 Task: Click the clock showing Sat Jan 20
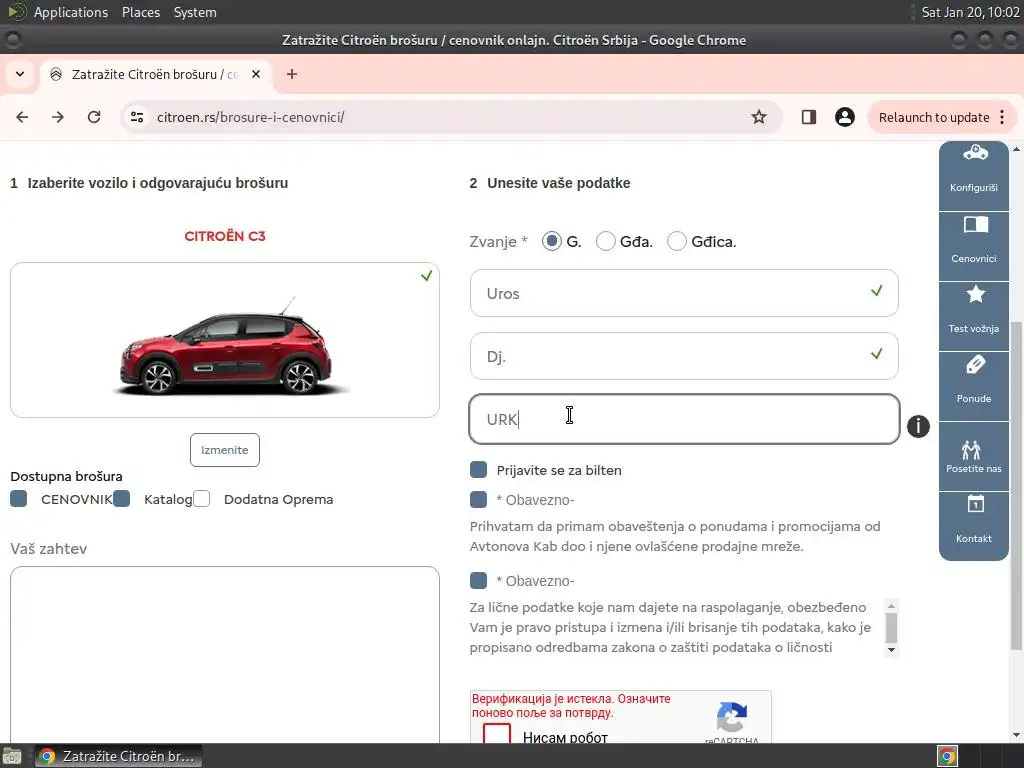coord(970,12)
